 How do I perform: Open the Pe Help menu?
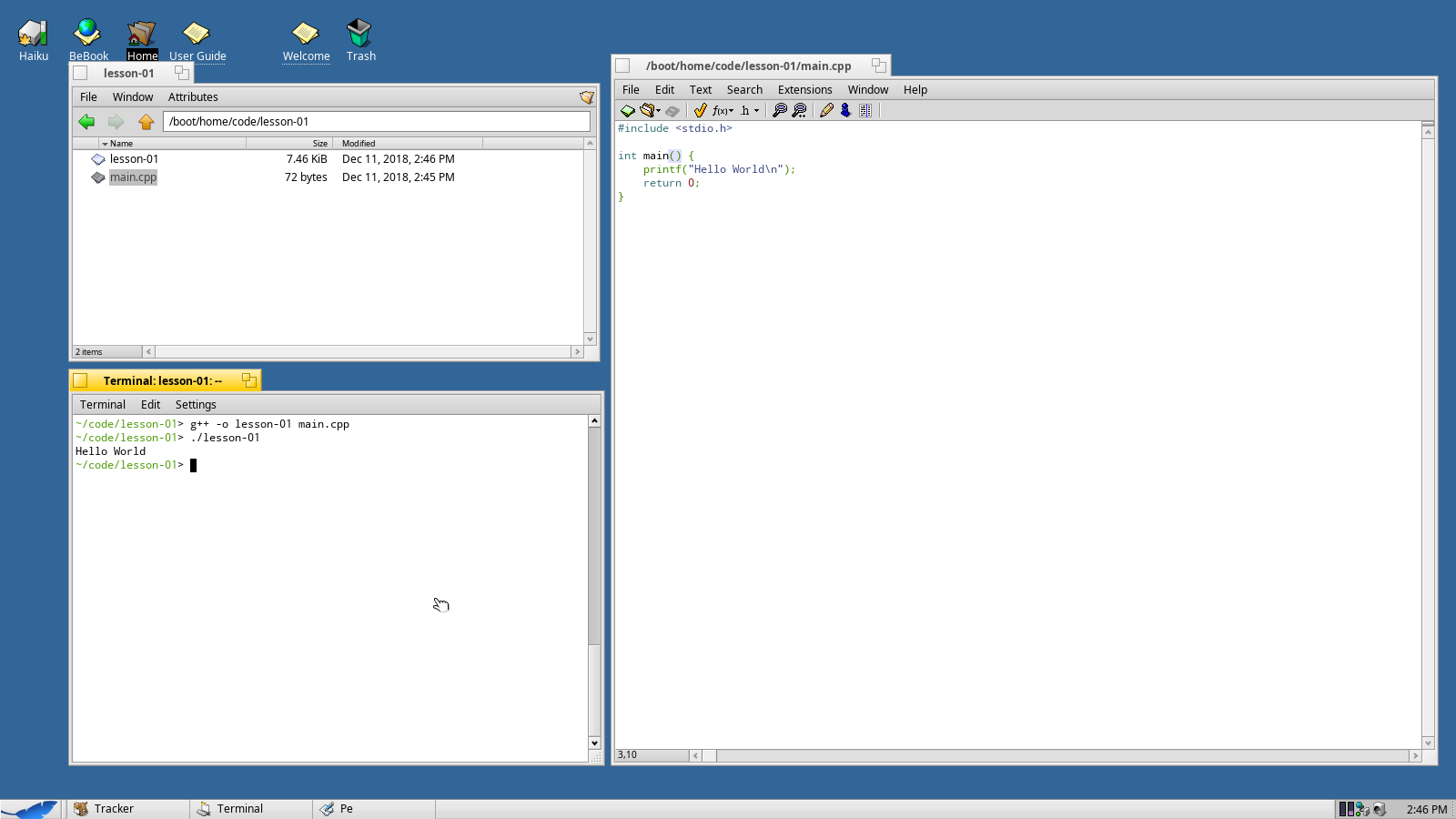tap(915, 90)
